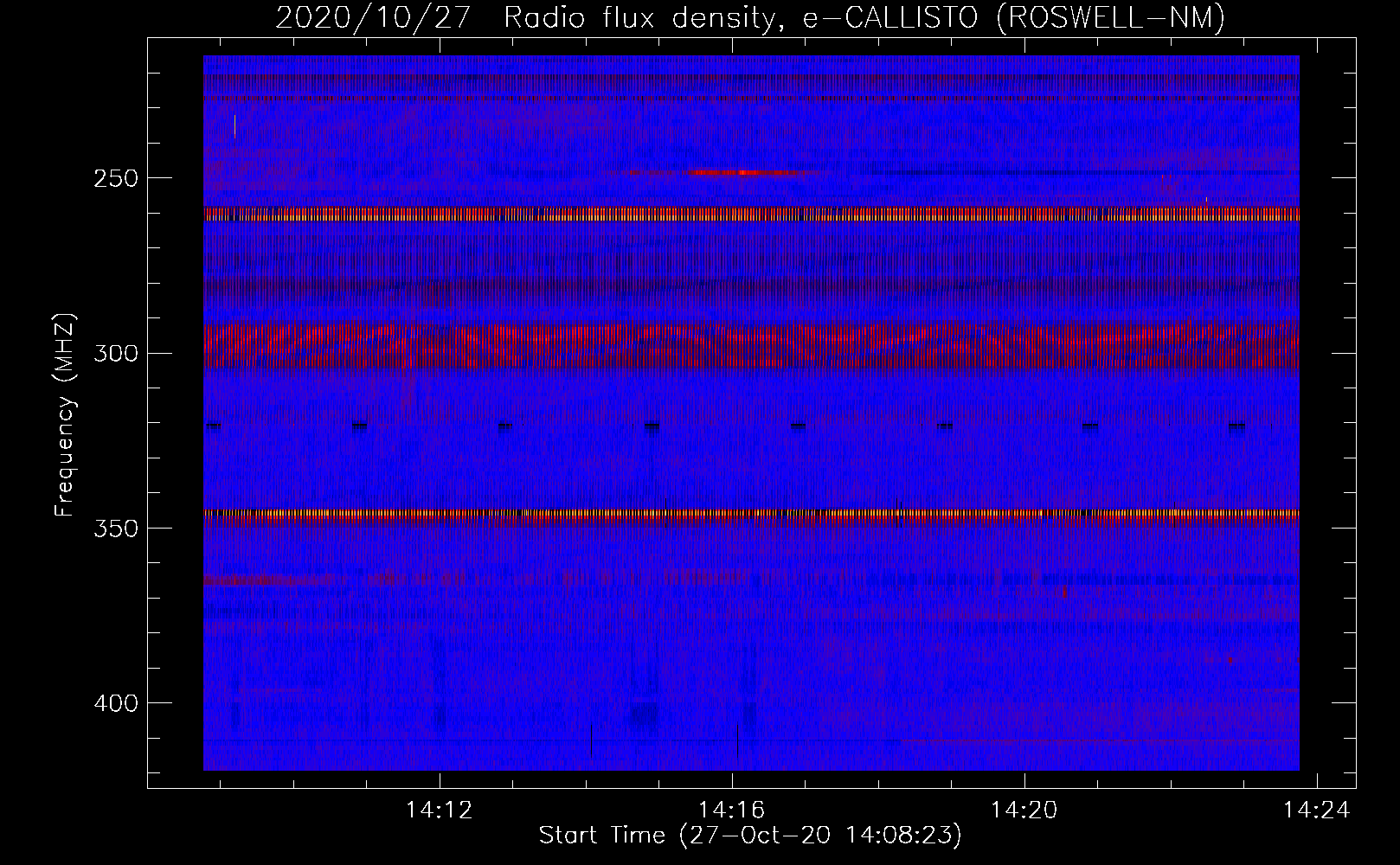
Task: Click the 400 frequency tick label
Action: click(x=116, y=703)
